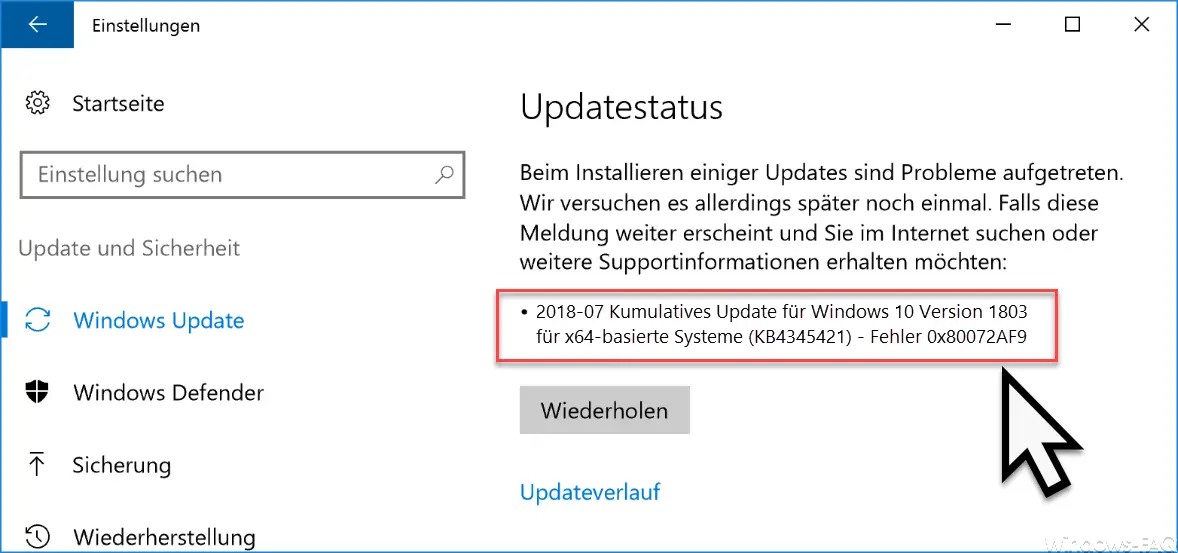The height and width of the screenshot is (553, 1178).
Task: Select Windows Update in the sidebar
Action: [159, 321]
